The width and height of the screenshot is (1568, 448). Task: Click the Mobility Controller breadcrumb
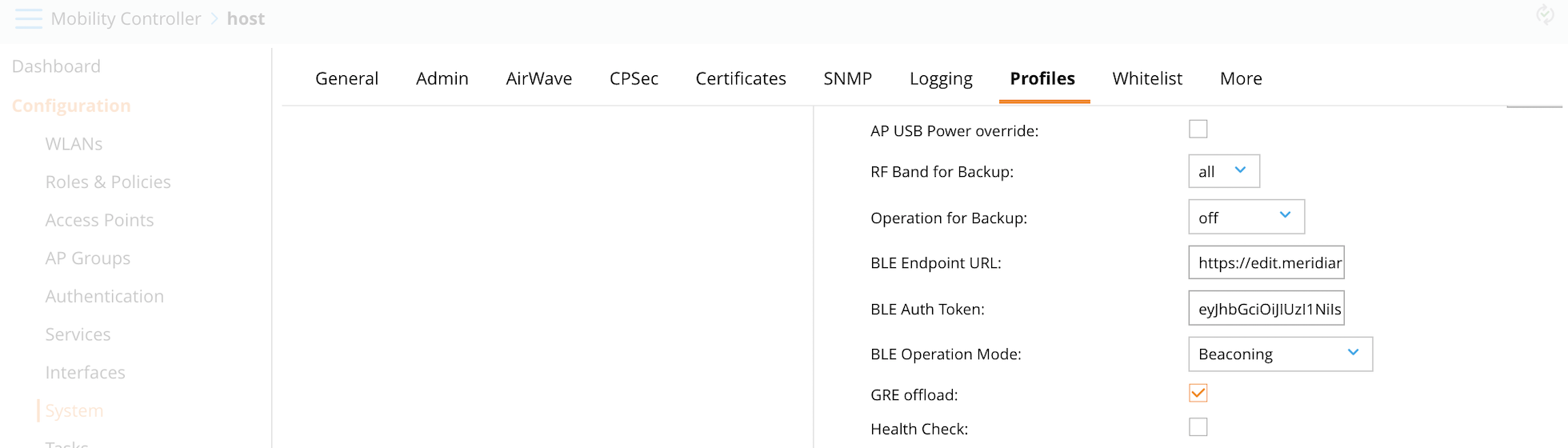126,18
